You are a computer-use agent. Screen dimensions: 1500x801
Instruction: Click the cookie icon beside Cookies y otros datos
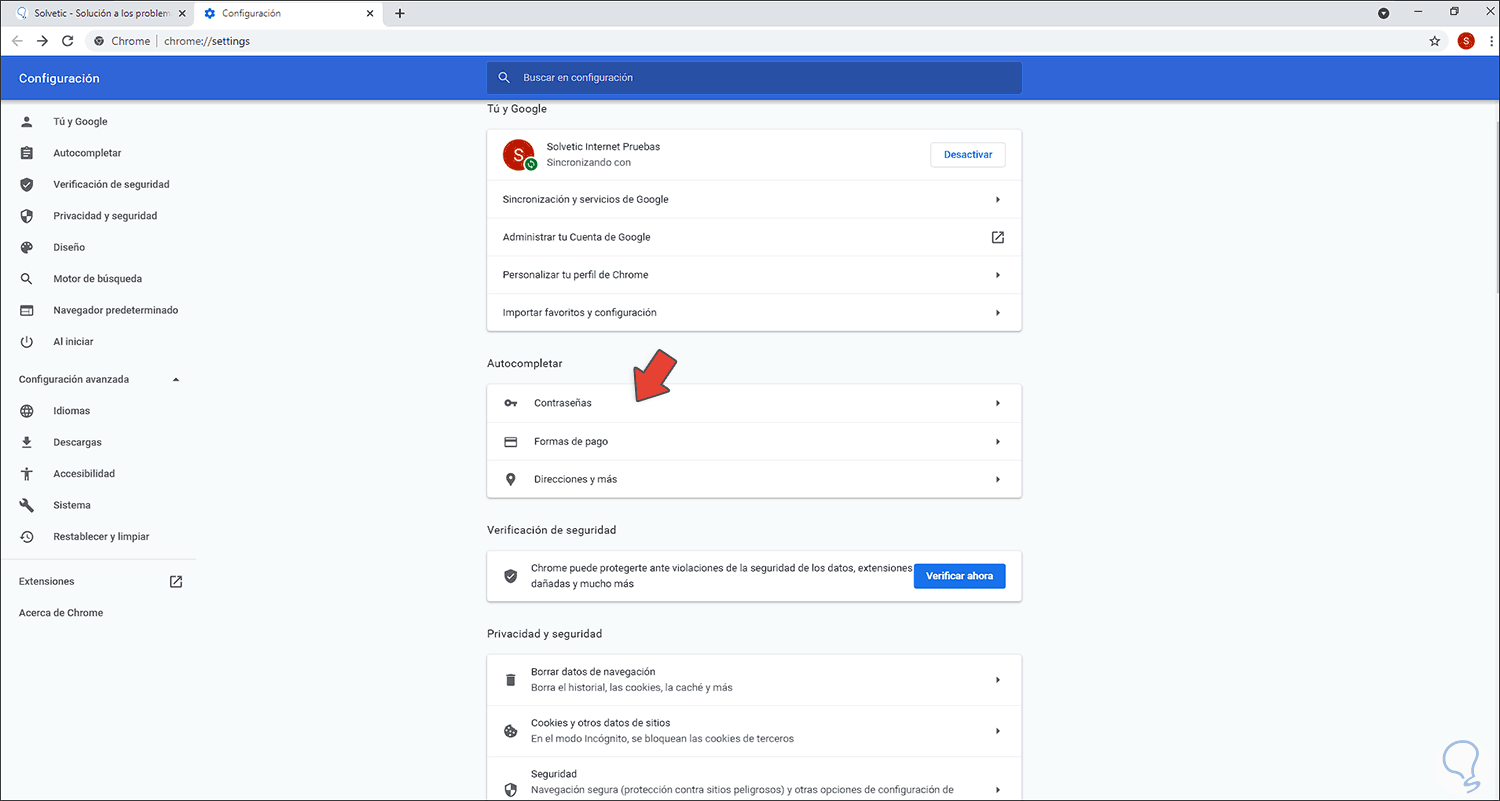click(x=511, y=731)
